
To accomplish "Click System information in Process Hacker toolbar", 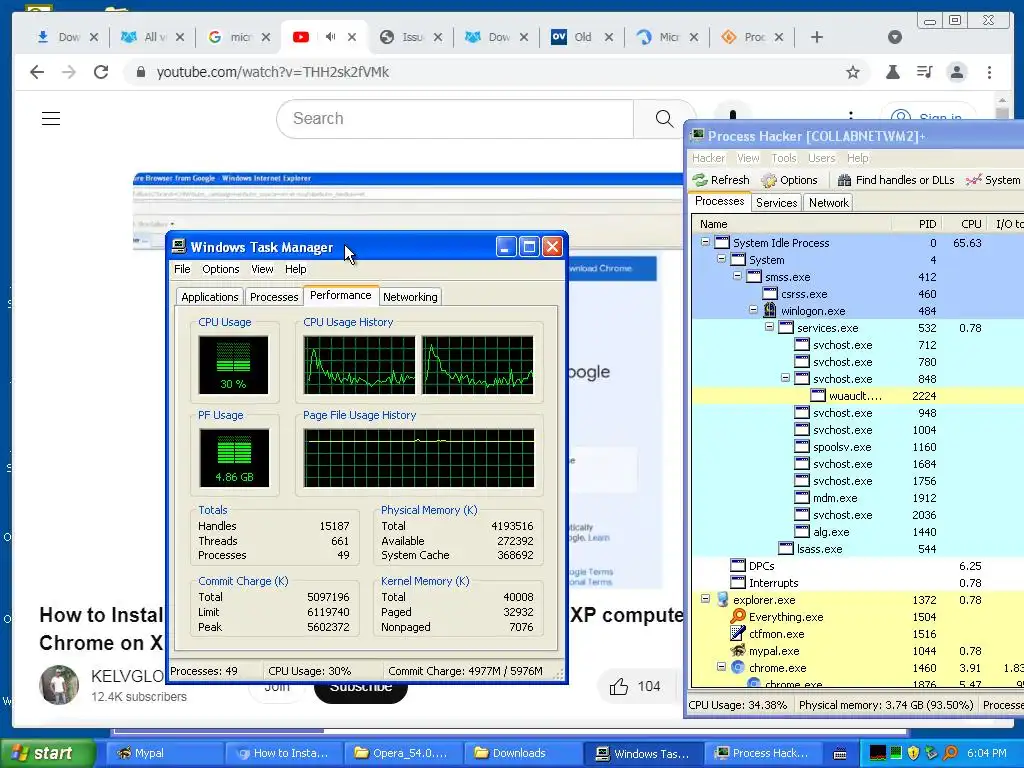I will 993,180.
